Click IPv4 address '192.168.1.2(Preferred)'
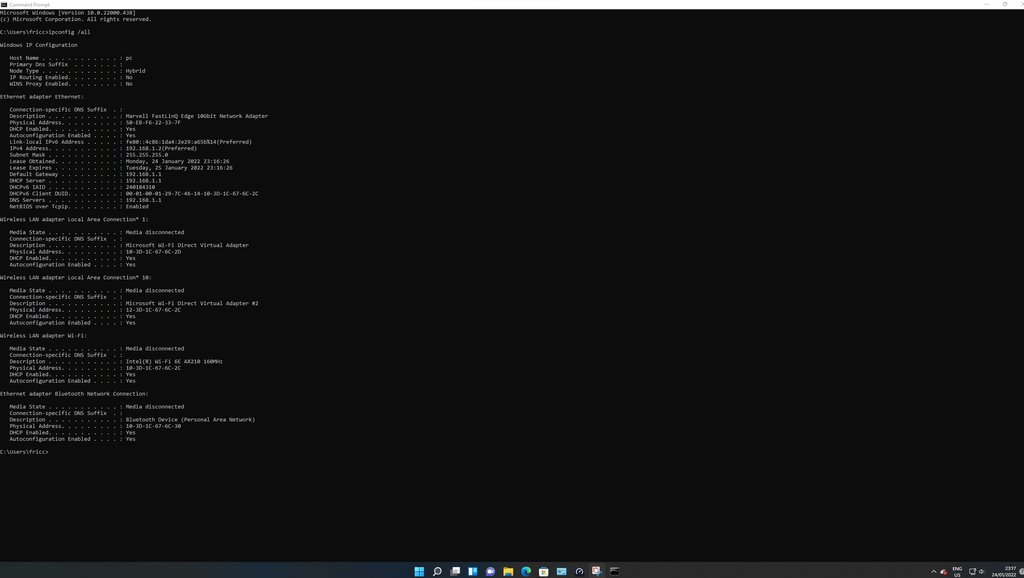1024x578 pixels. point(161,148)
